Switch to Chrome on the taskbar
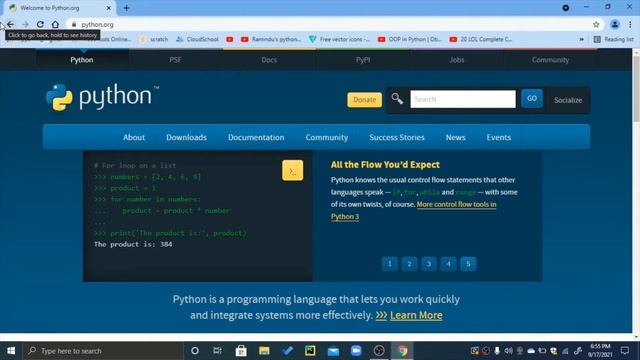This screenshot has height=360, width=640. pyautogui.click(x=402, y=351)
